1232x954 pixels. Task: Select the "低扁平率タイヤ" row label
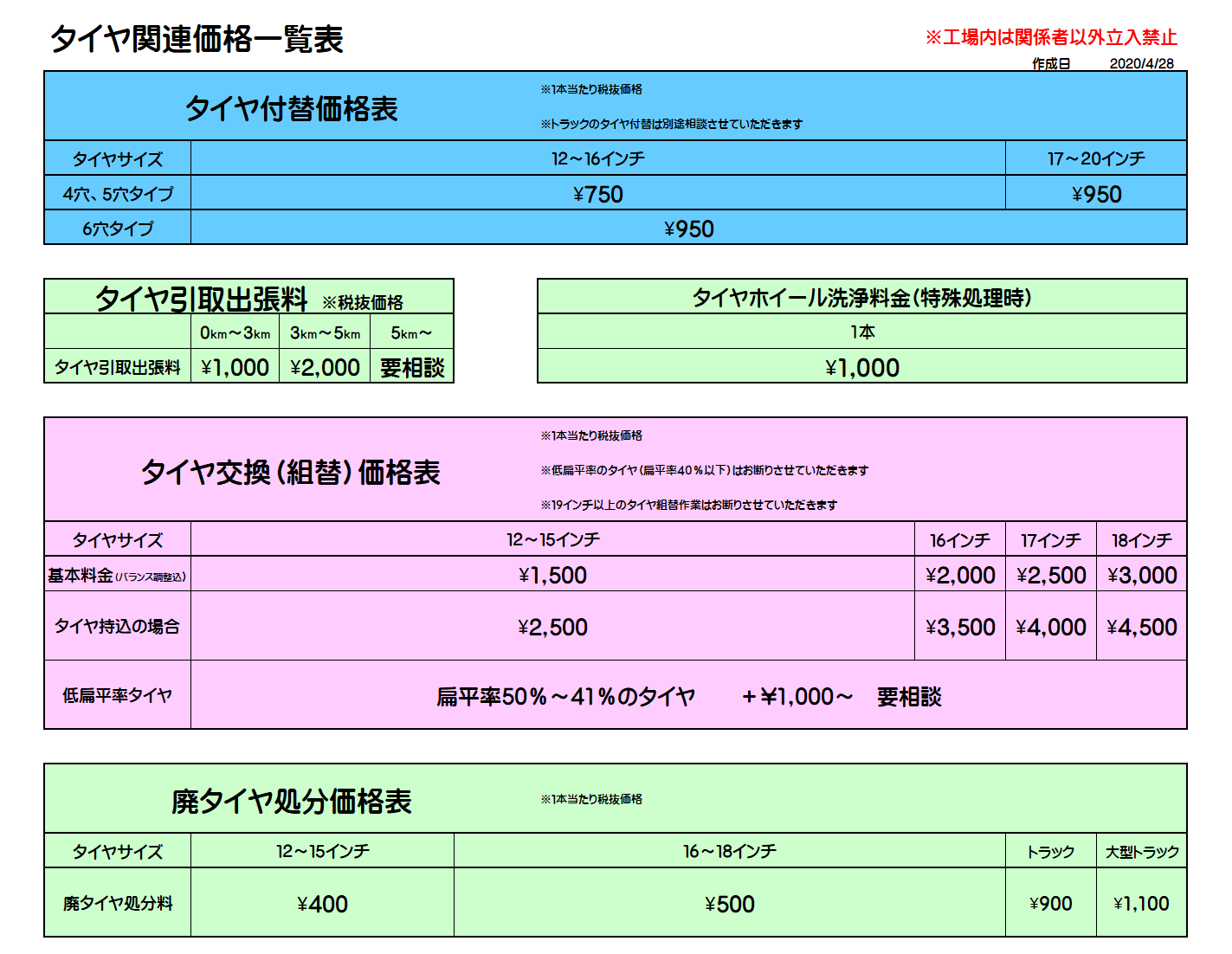[x=118, y=695]
